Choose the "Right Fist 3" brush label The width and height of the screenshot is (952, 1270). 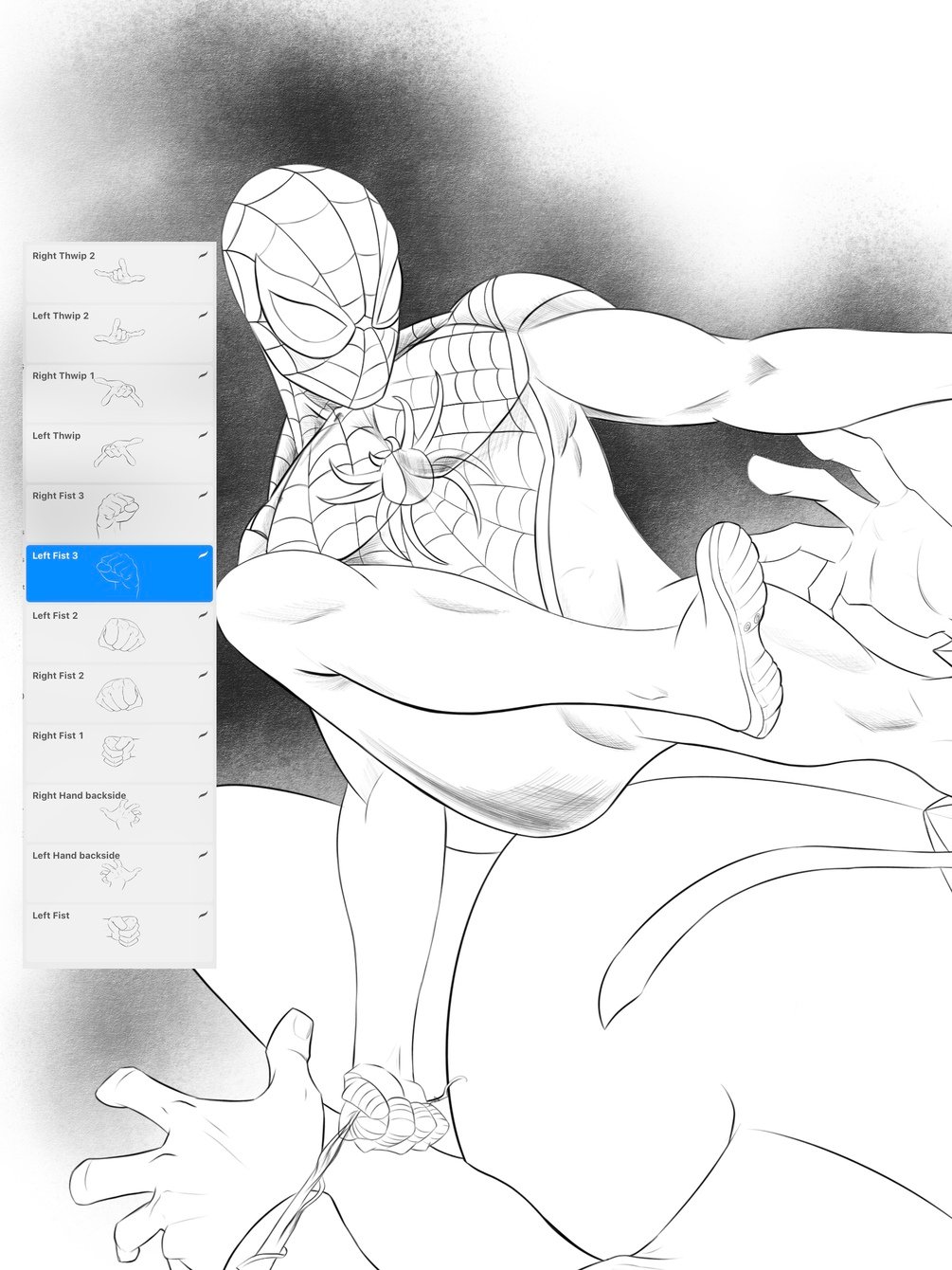click(58, 496)
